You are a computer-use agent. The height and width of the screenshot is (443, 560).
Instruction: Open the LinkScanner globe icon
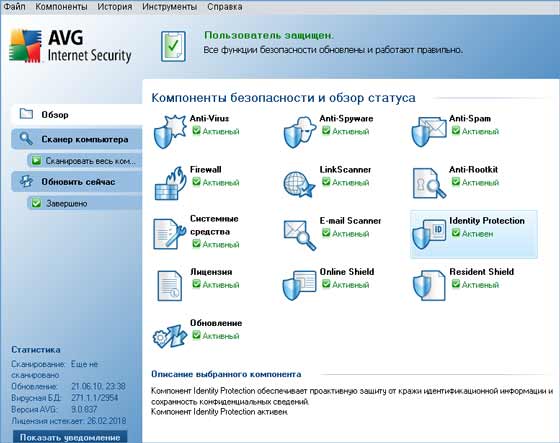299,184
